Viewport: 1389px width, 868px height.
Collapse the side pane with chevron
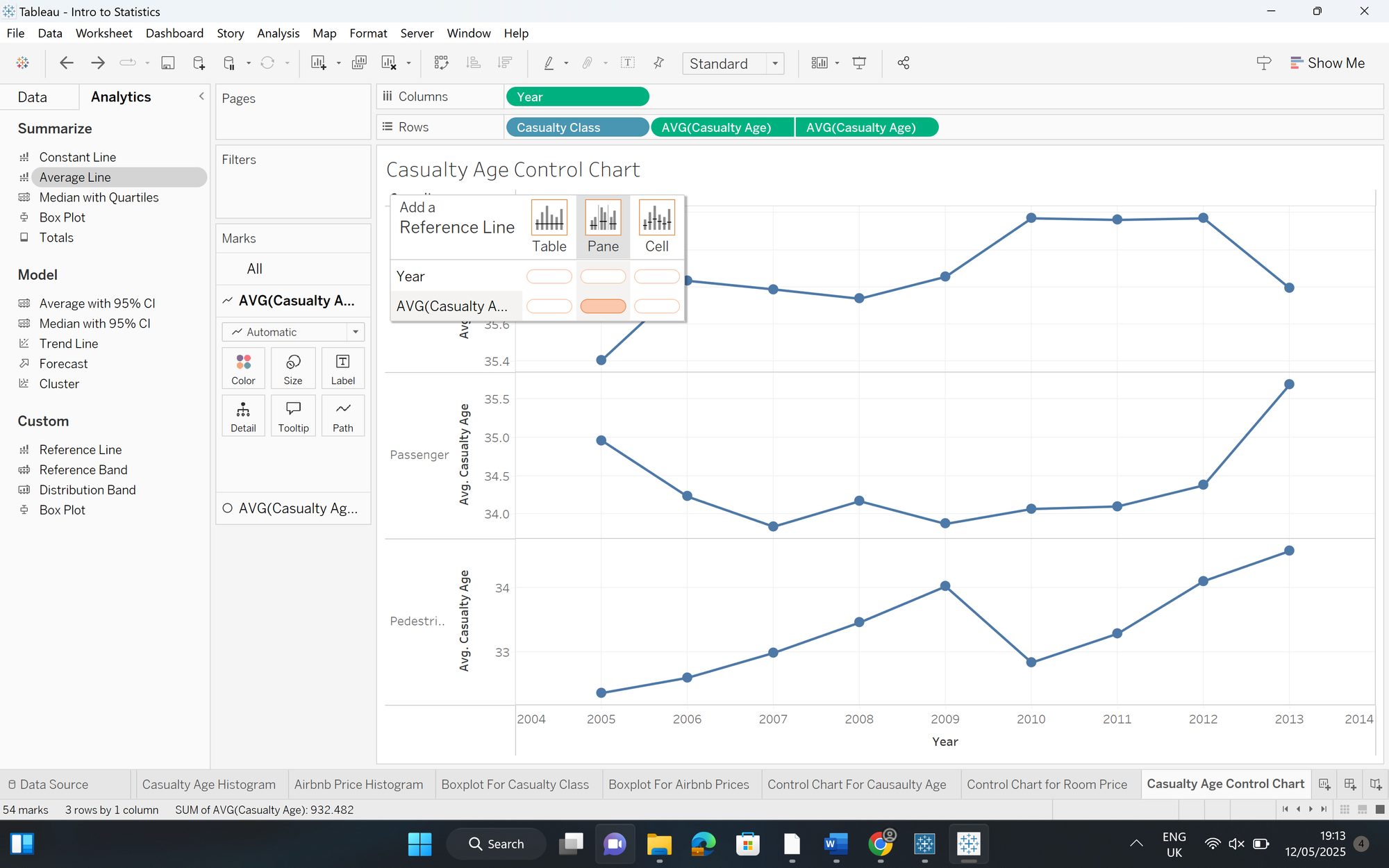[x=201, y=97]
